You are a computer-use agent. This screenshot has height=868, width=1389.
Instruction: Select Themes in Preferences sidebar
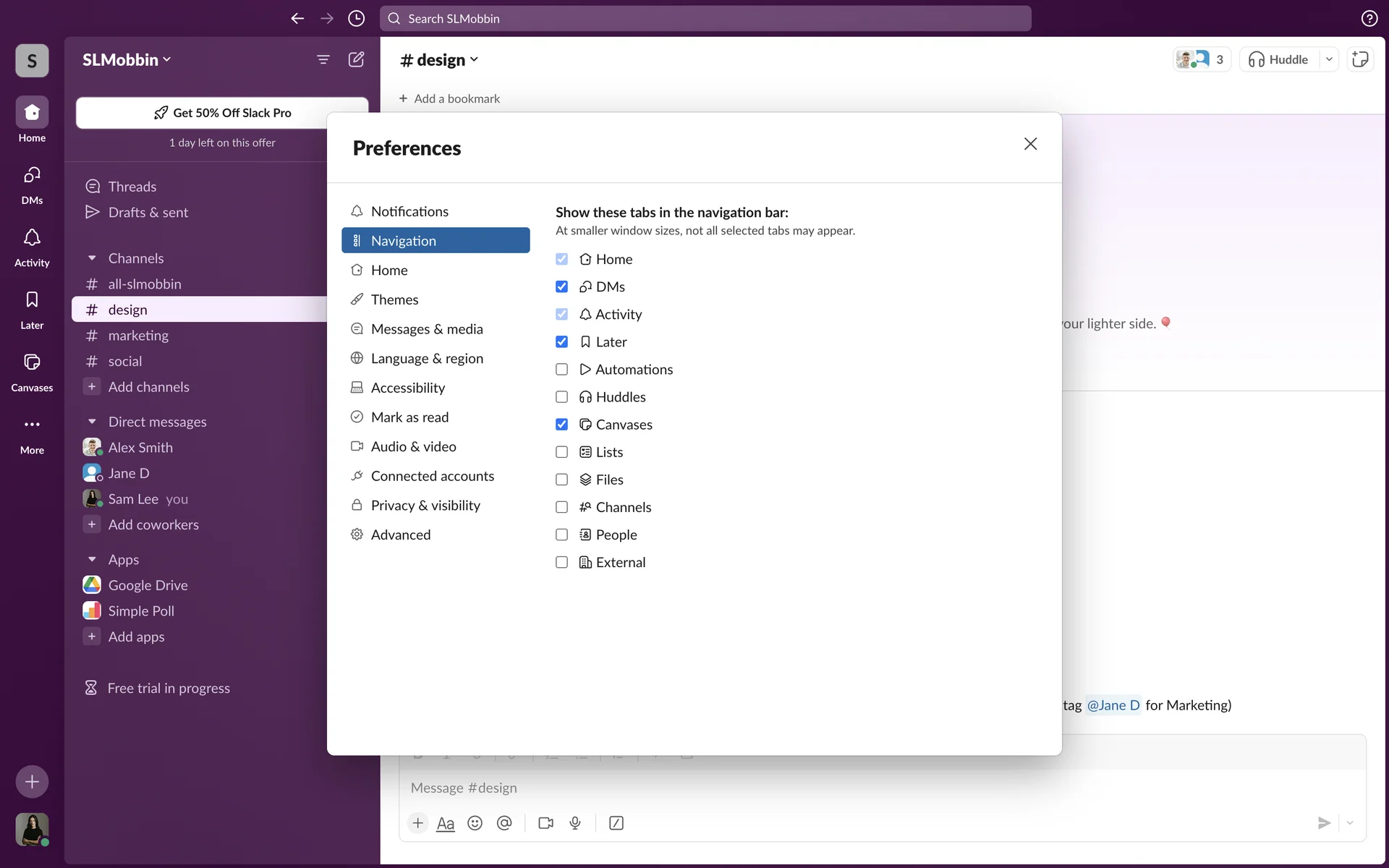(394, 299)
